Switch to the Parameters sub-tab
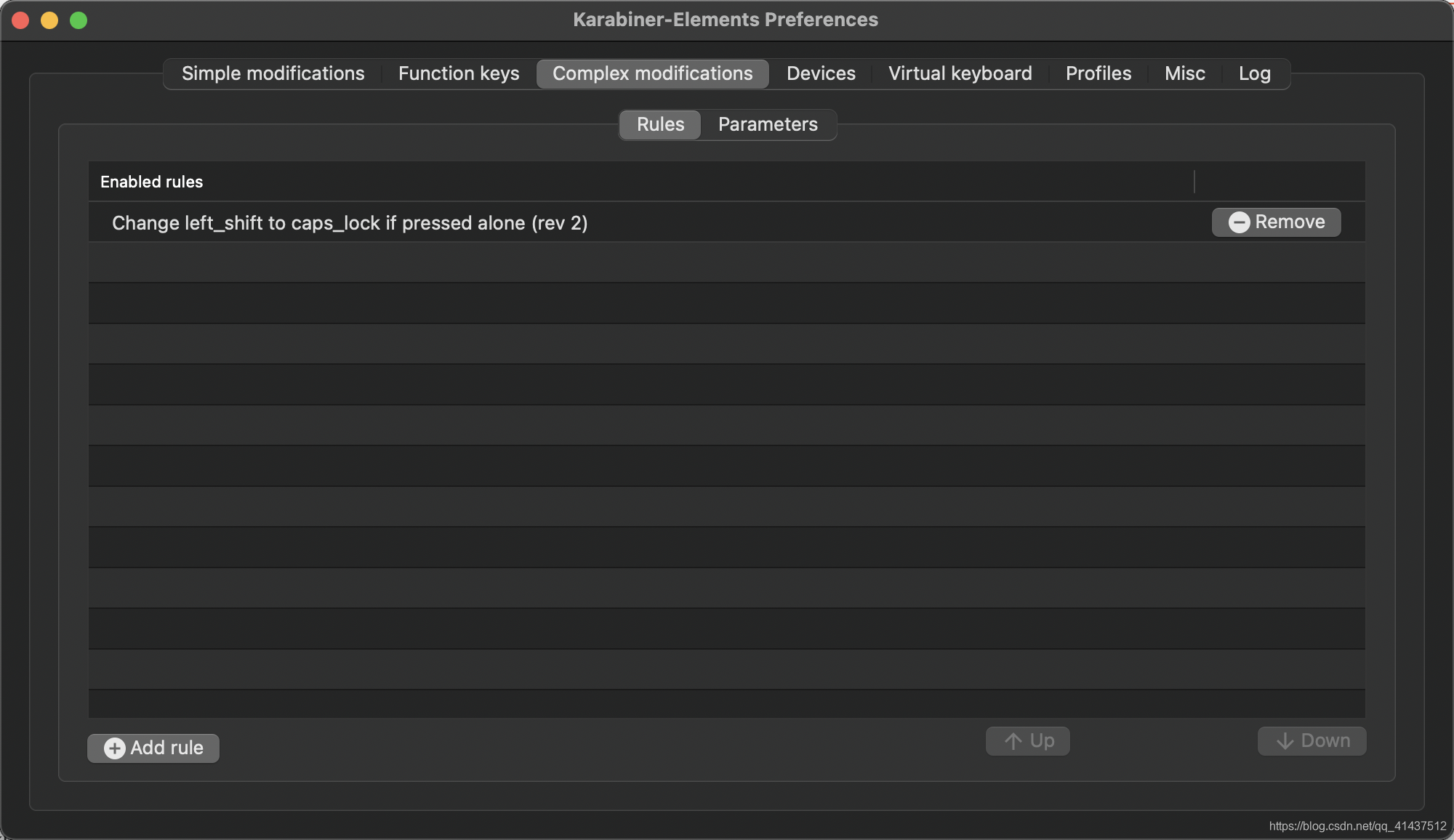The image size is (1454, 840). 768,124
